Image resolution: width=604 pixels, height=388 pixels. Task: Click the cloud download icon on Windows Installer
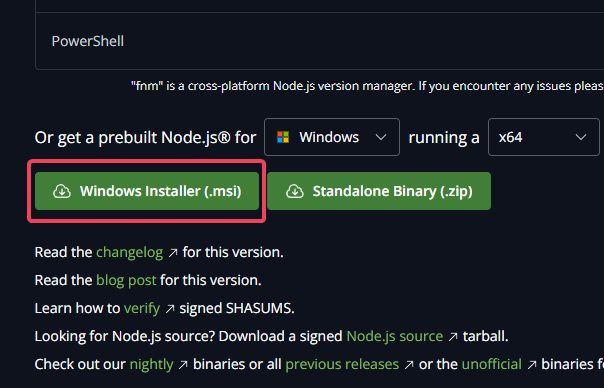pyautogui.click(x=62, y=191)
